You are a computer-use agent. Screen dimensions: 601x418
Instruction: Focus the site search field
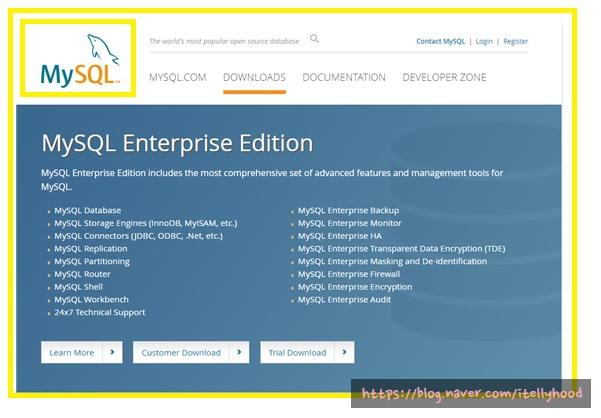coord(224,41)
